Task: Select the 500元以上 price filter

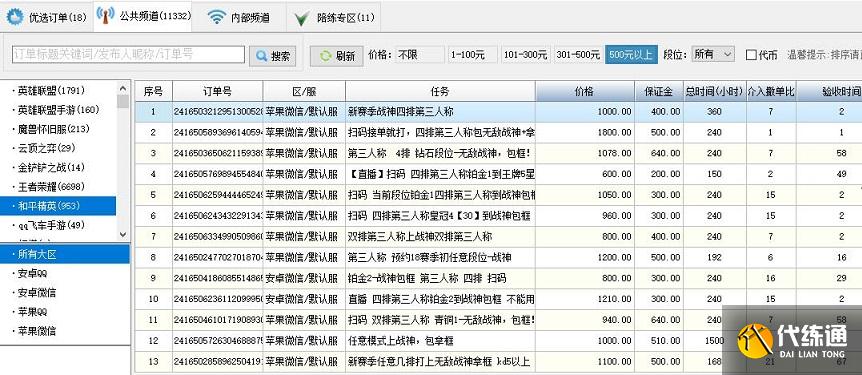Action: [631, 54]
